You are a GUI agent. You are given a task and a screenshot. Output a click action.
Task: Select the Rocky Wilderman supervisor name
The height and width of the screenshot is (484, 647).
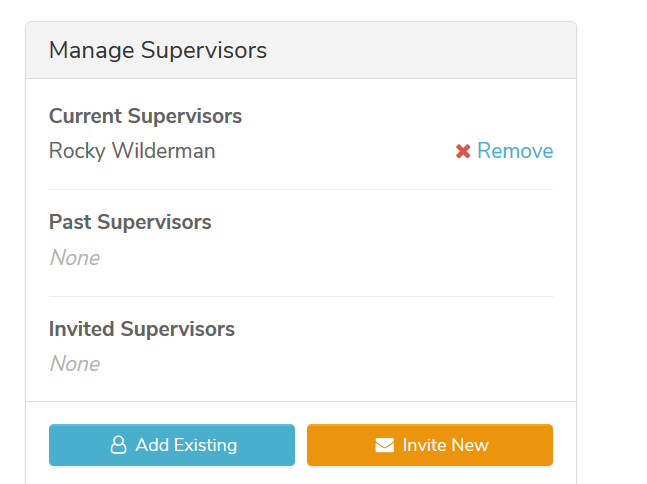click(x=132, y=151)
